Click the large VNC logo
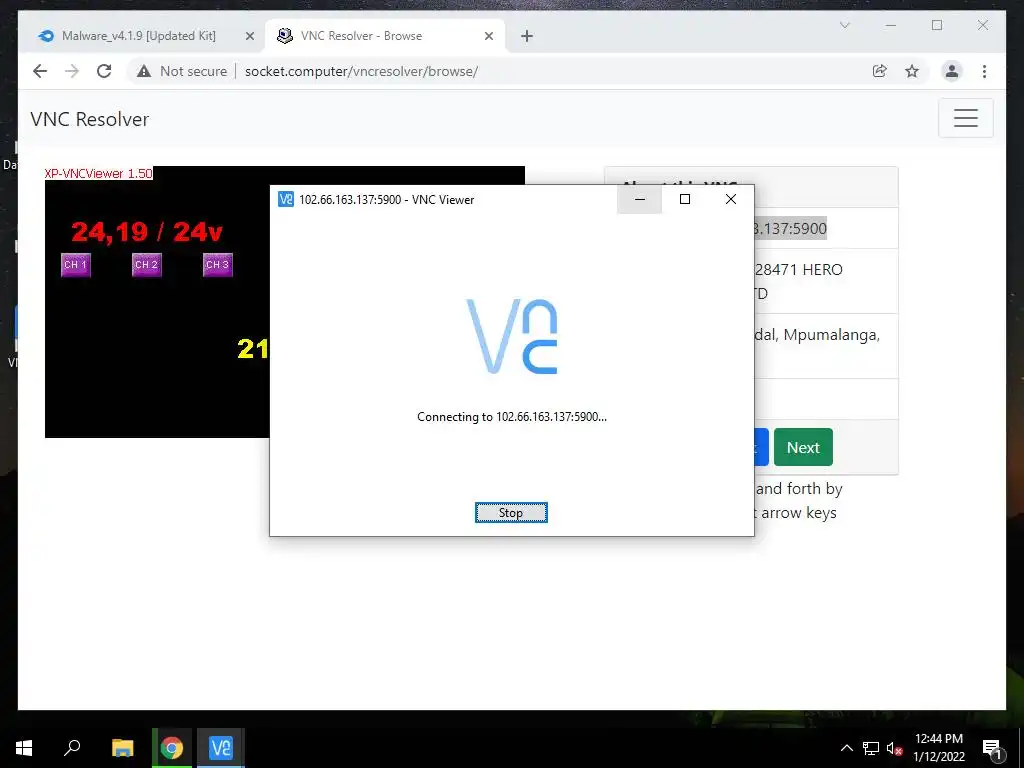 tap(511, 336)
